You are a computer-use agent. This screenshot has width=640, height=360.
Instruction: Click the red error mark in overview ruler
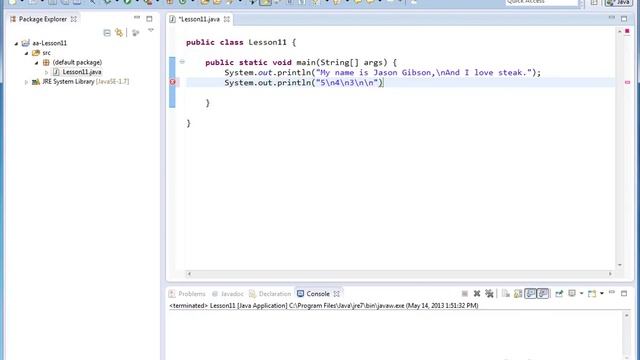coord(627,82)
